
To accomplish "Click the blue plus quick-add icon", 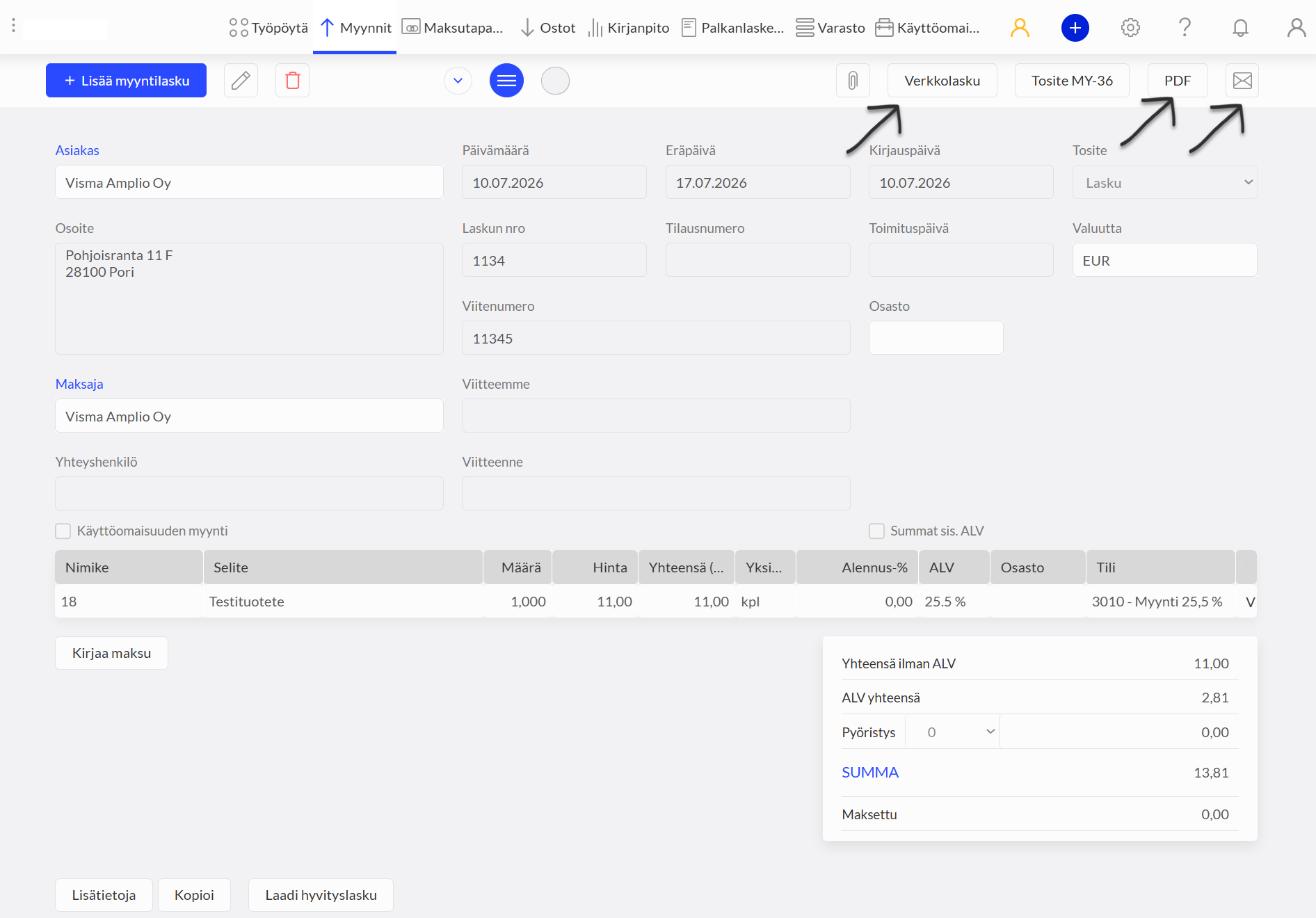I will (x=1075, y=28).
